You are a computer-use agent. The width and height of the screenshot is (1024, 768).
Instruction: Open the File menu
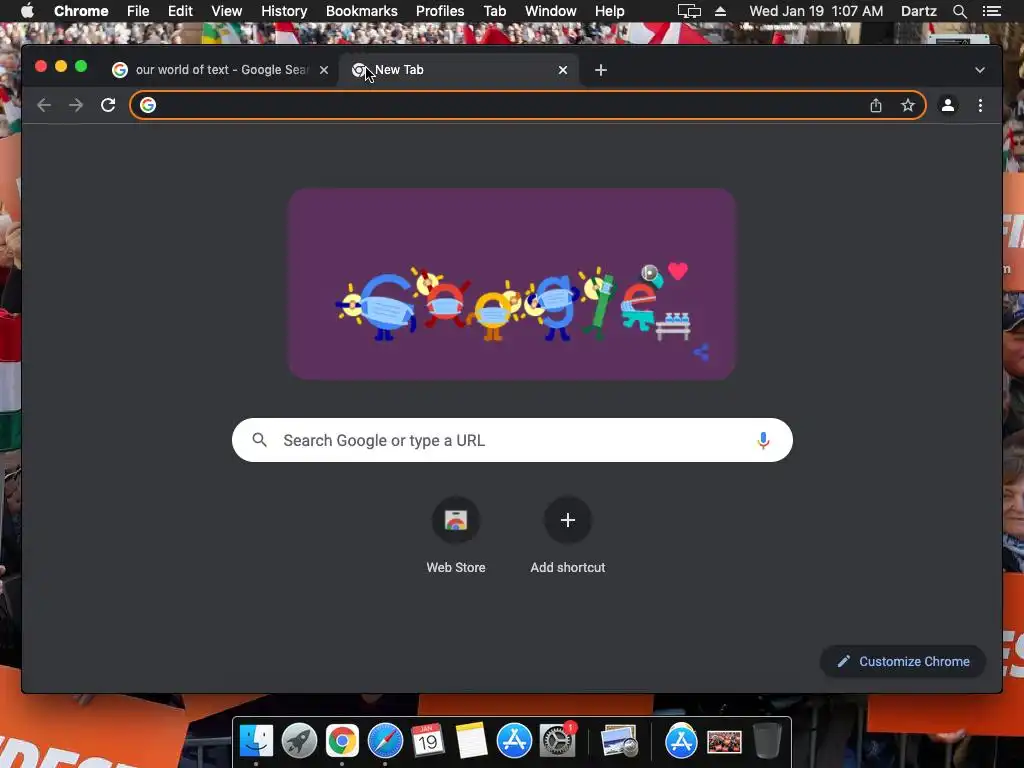pyautogui.click(x=138, y=11)
